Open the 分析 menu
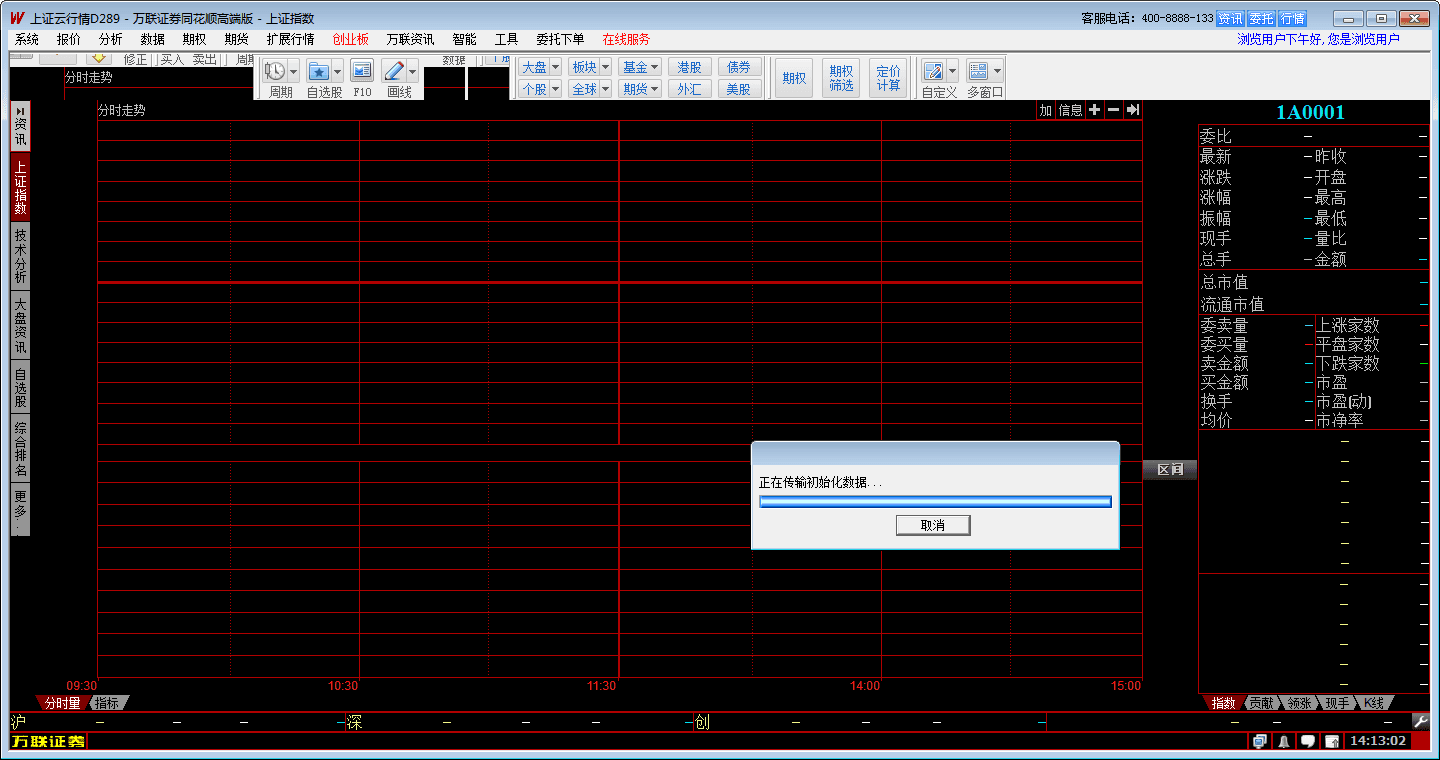The image size is (1440, 760). 111,39
